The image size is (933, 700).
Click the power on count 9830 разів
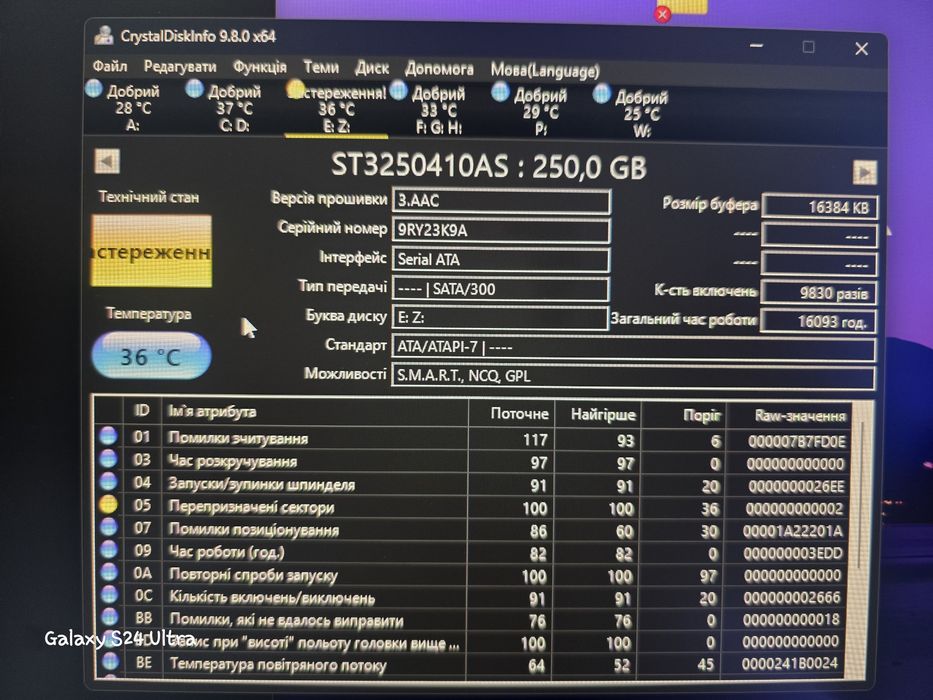click(x=818, y=292)
